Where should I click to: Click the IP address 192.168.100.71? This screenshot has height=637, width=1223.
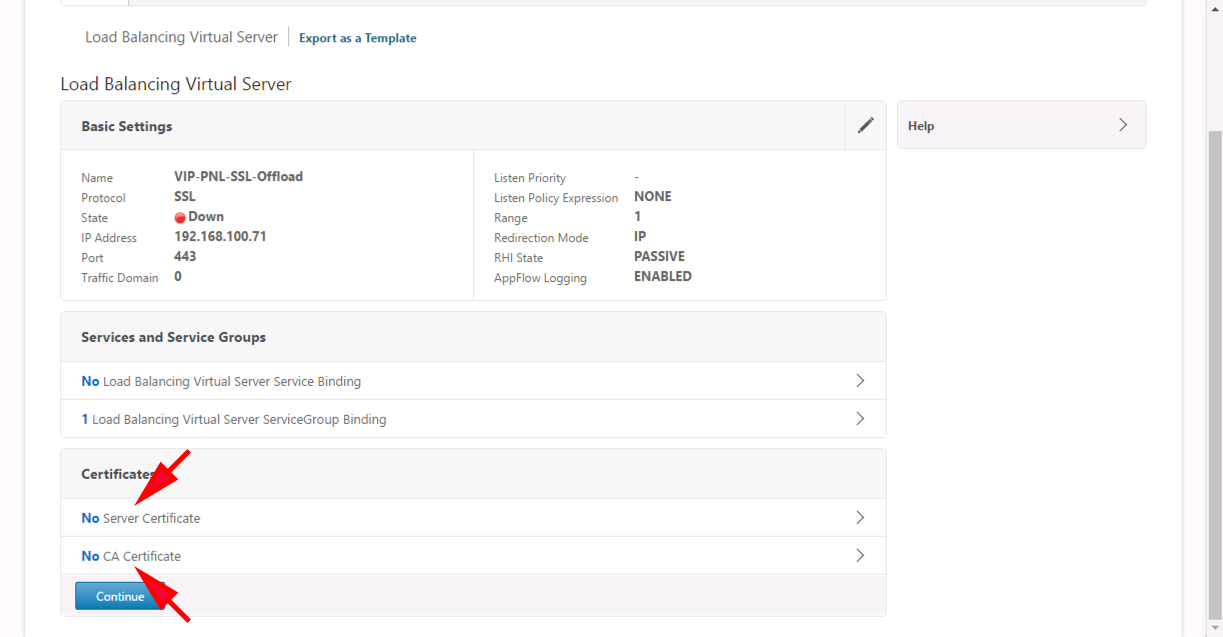coord(220,237)
